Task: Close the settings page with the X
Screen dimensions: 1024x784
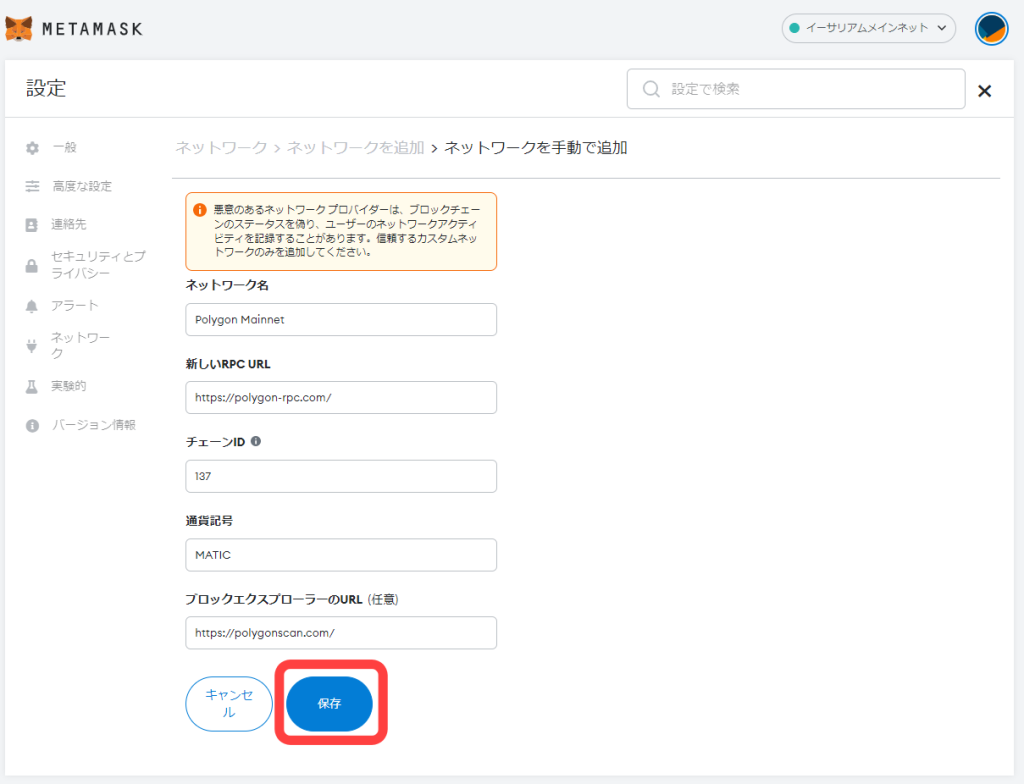Action: coord(984,91)
